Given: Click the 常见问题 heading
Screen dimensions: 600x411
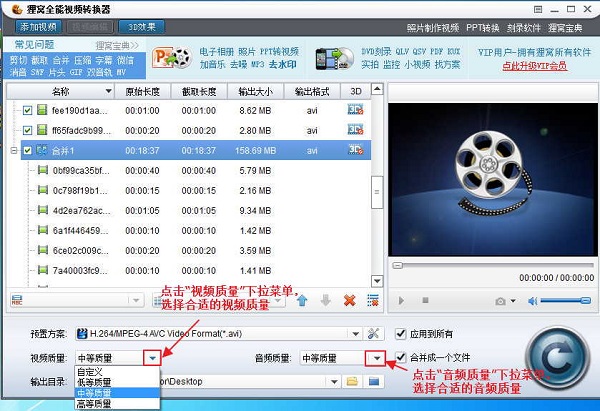Looking at the screenshot, I should [x=34, y=45].
